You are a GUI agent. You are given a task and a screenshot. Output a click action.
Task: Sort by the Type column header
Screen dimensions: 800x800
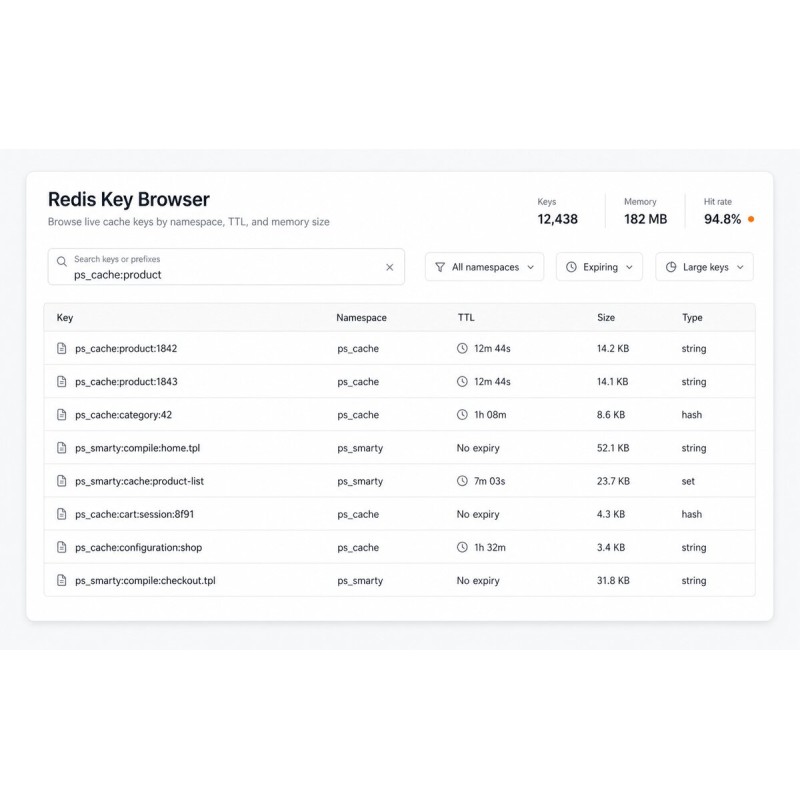[692, 317]
